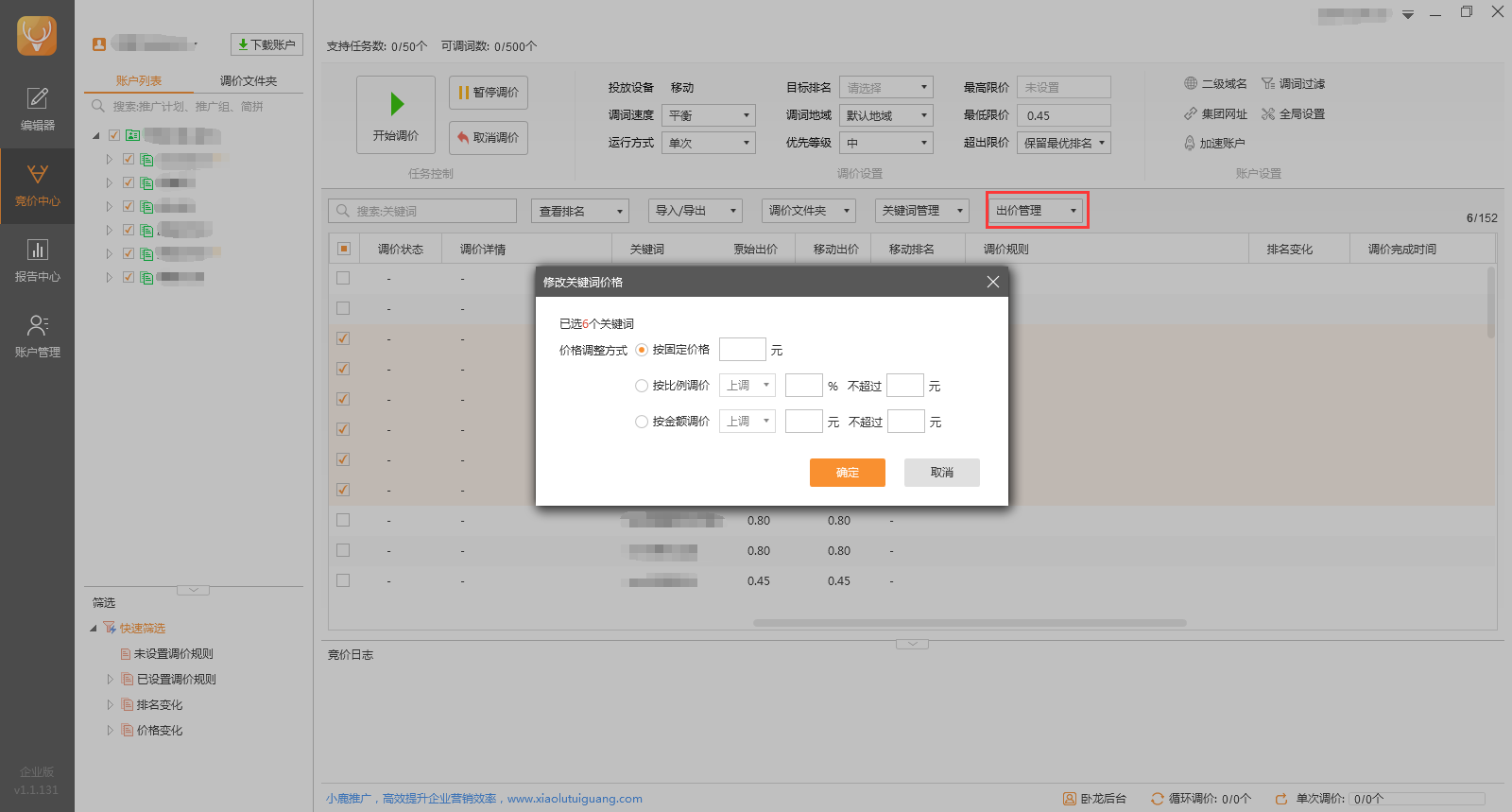Click the vertical table scrollbar
This screenshot has height=812, width=1512.
(x=1491, y=302)
